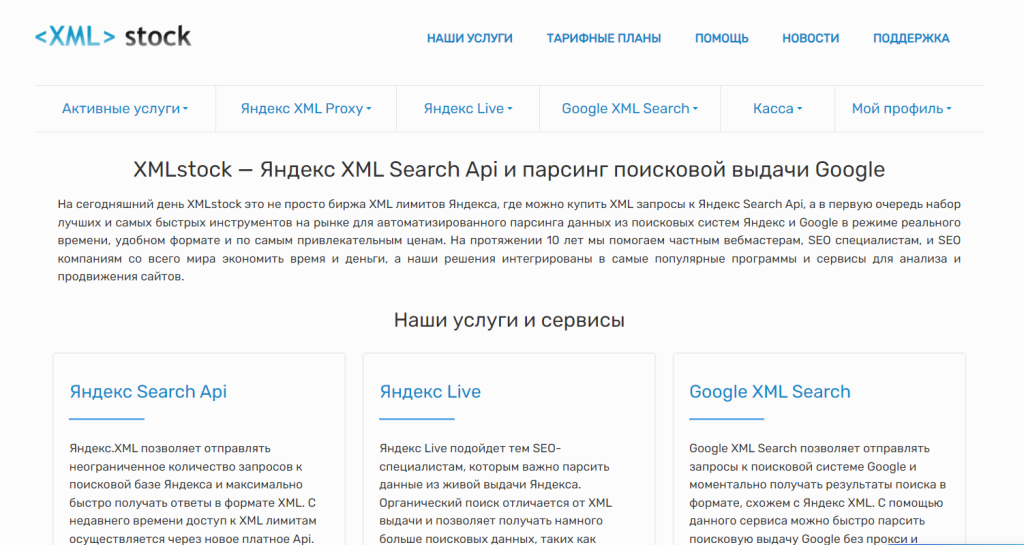This screenshot has height=545, width=1024.
Task: Click the main heading XMLstock — Яндекс XML Search Api
Action: click(x=509, y=170)
